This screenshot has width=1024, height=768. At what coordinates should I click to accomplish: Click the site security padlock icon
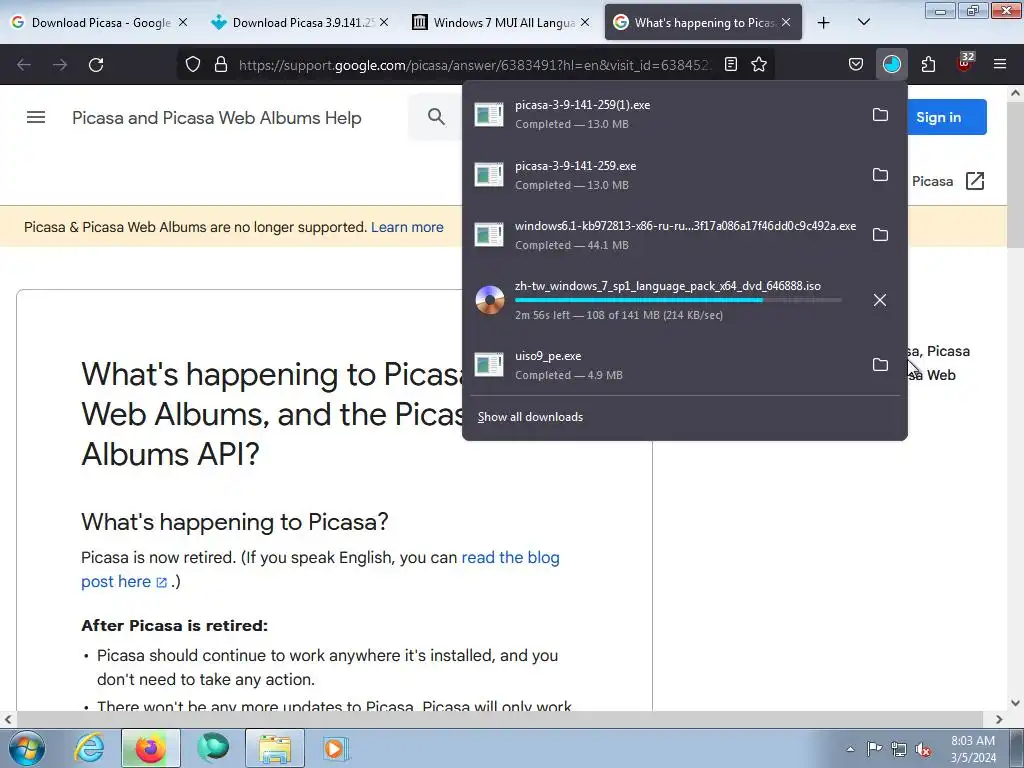pos(221,64)
